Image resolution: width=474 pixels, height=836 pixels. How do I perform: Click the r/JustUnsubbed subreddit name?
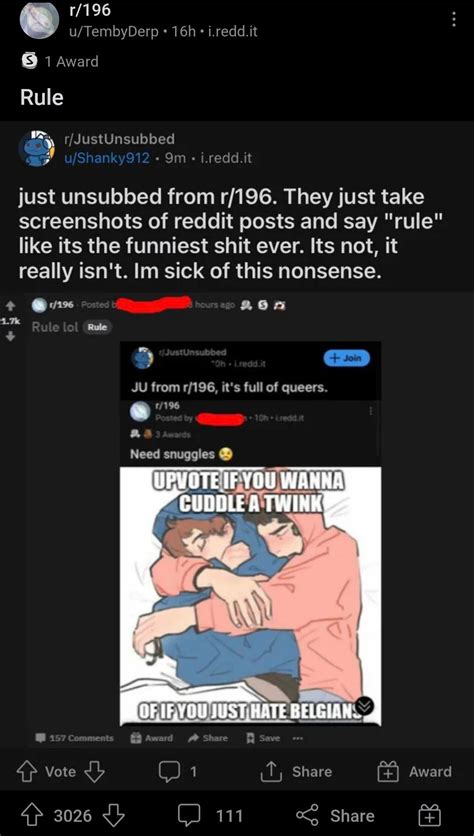(x=119, y=139)
